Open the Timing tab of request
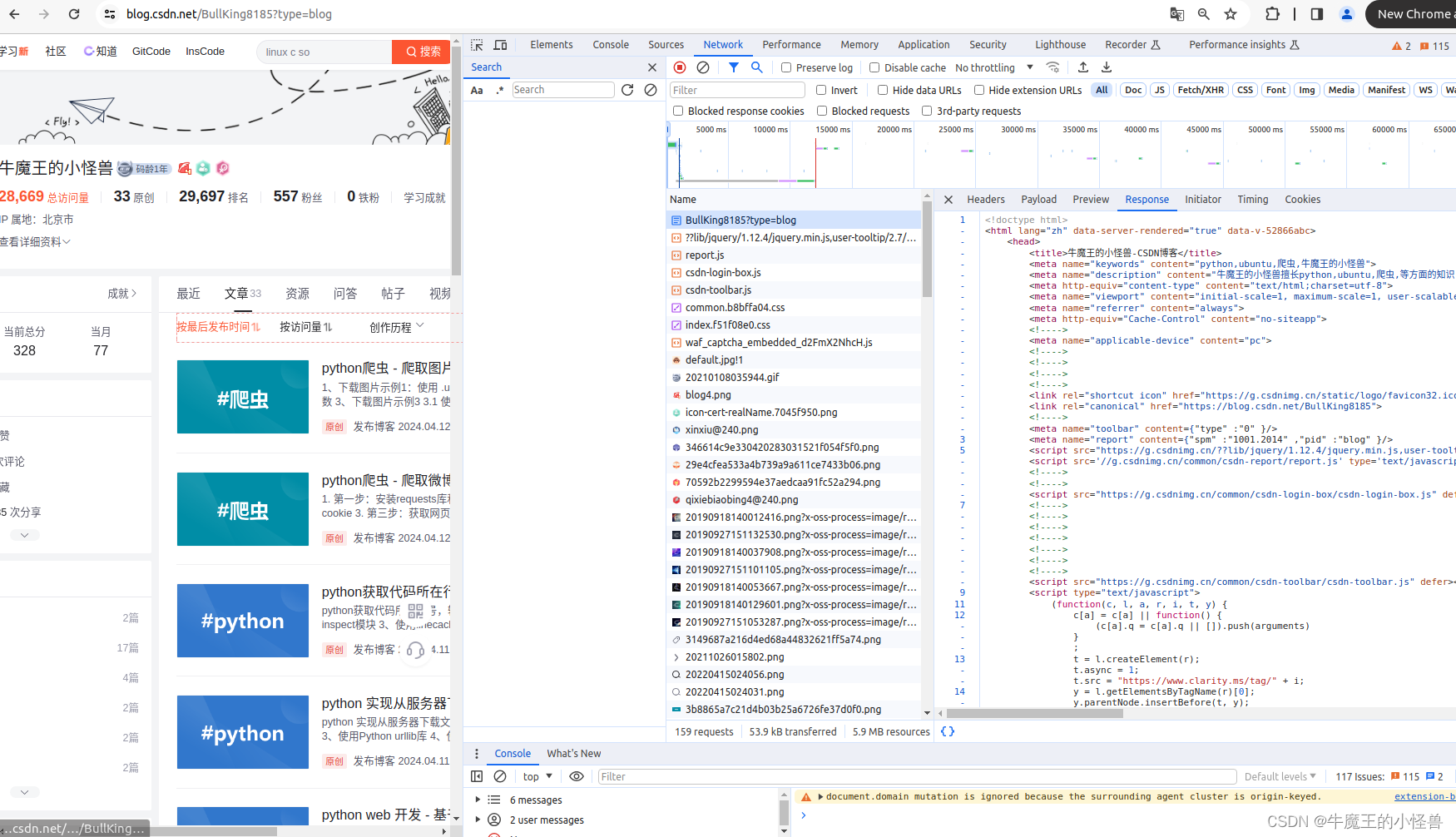The height and width of the screenshot is (837, 1456). point(1252,200)
